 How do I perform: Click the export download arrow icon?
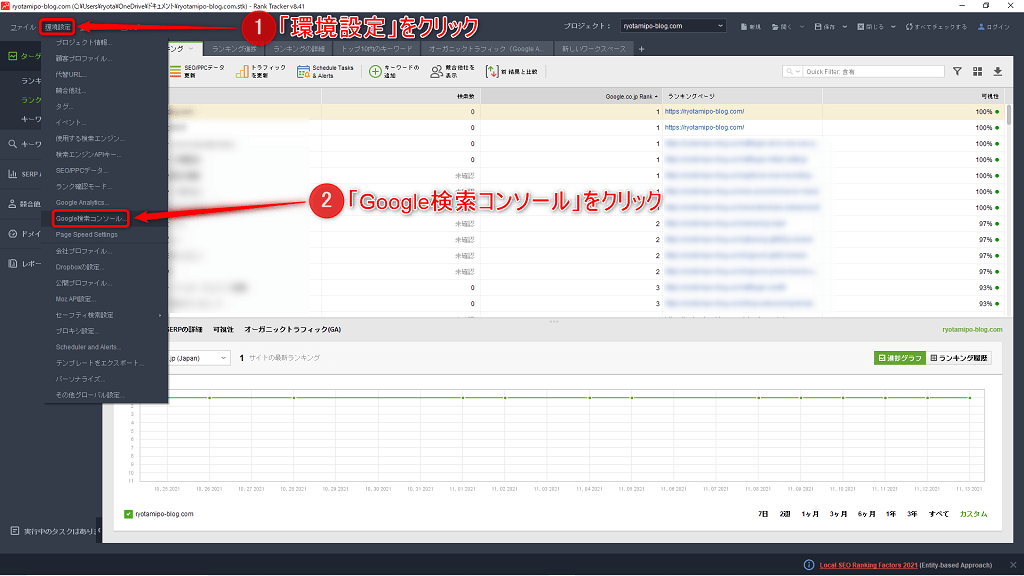pos(997,71)
